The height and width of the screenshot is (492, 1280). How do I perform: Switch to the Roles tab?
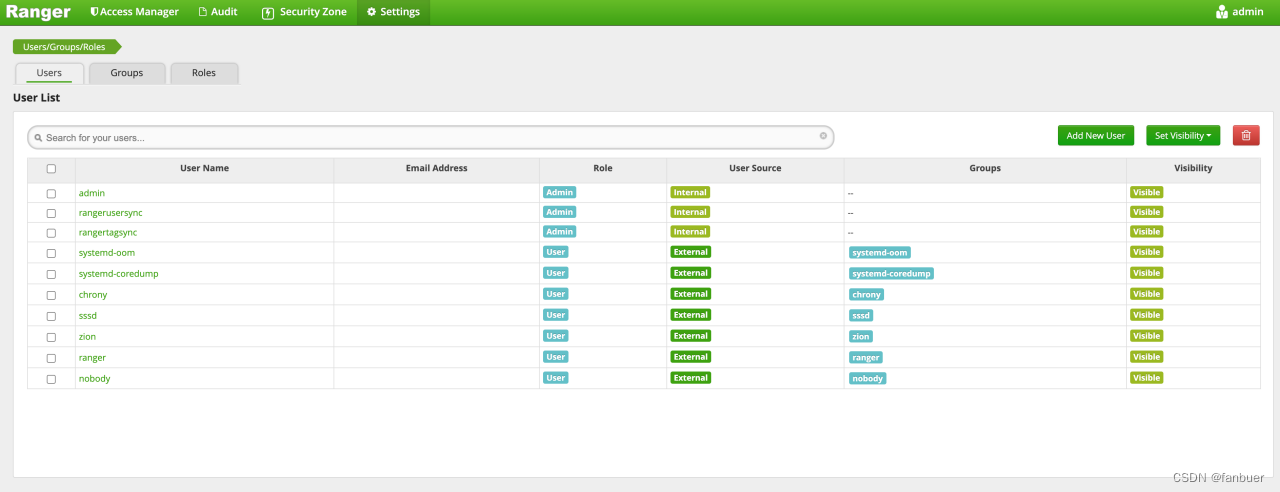204,73
